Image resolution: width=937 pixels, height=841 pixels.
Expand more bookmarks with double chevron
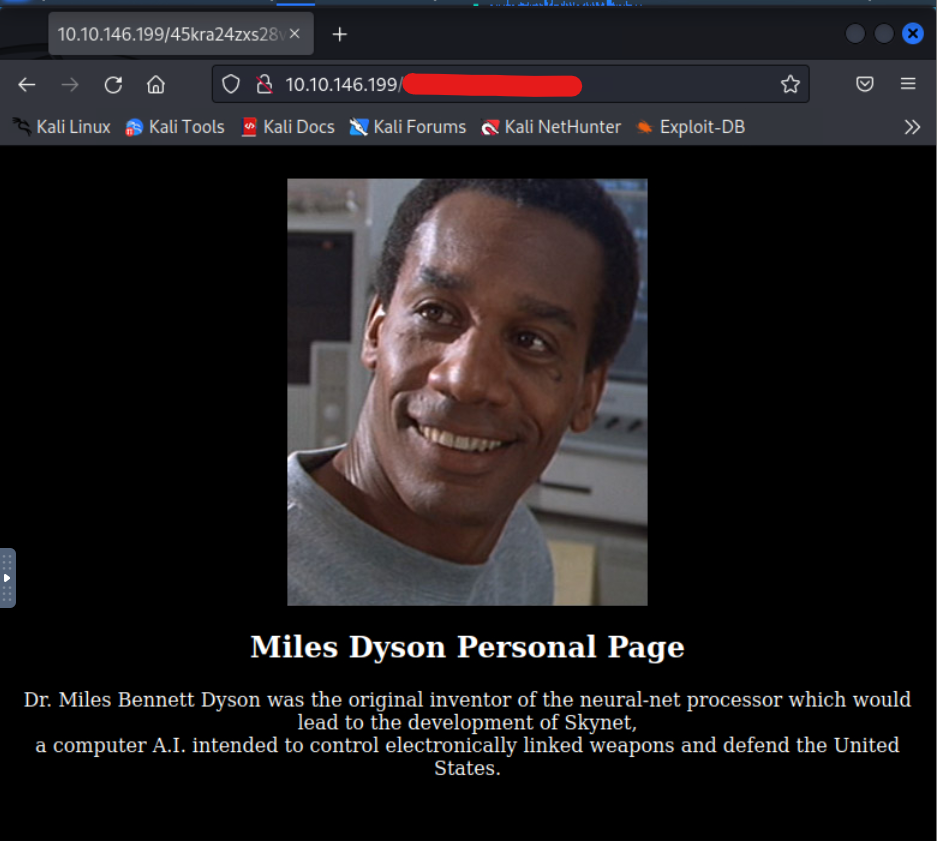911,127
